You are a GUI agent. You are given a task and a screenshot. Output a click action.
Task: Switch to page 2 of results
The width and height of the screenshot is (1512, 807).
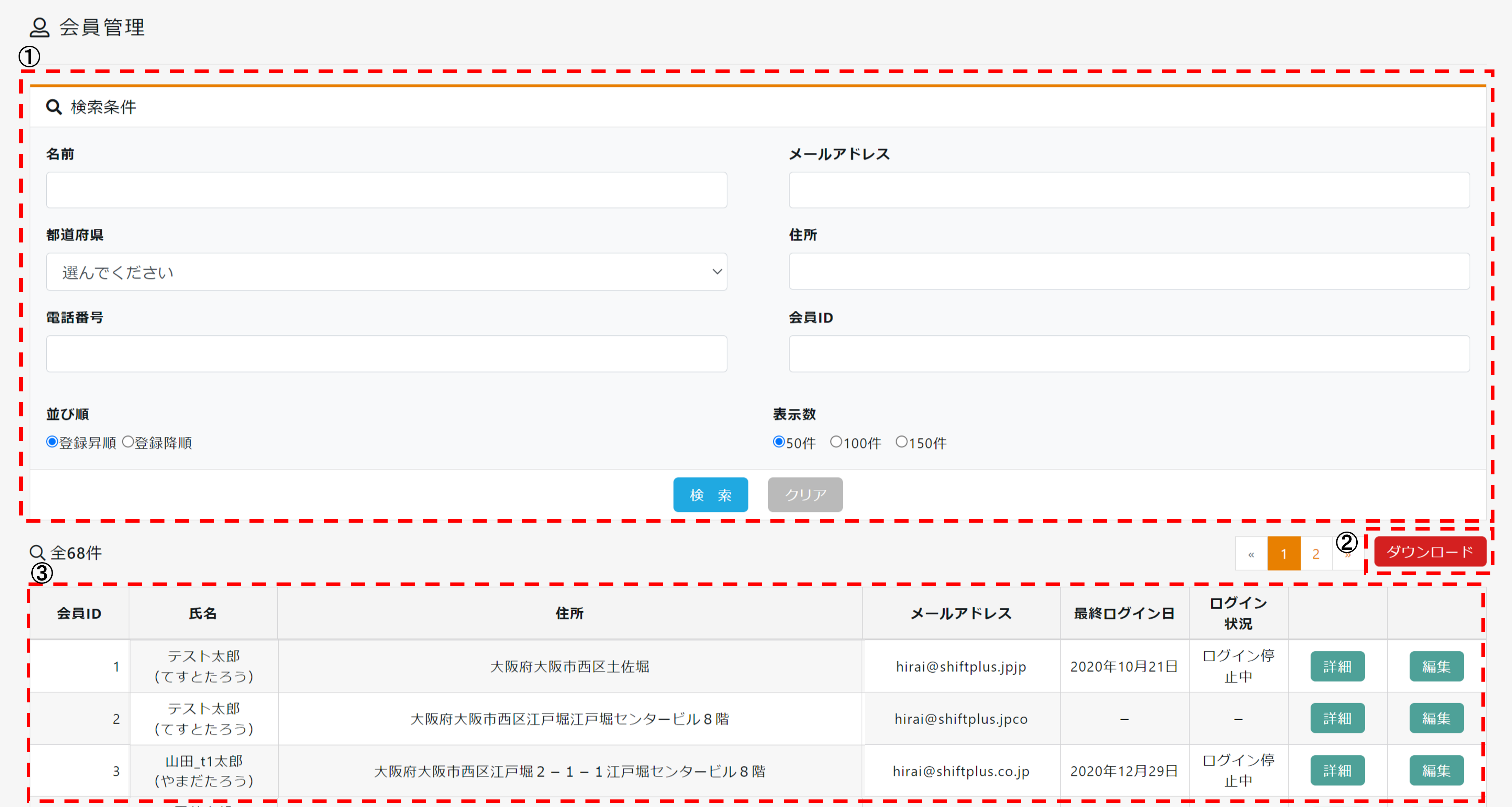(x=1316, y=554)
